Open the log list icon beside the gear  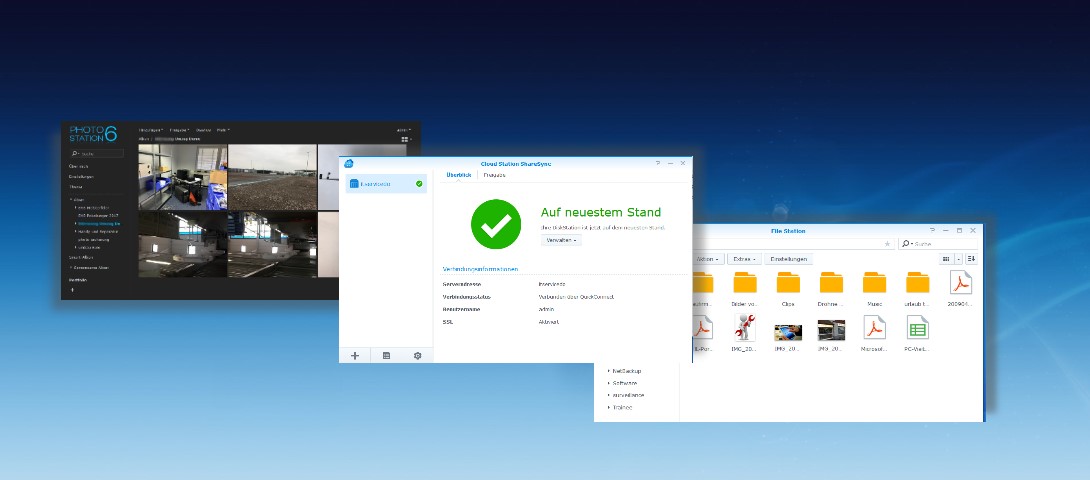point(387,355)
